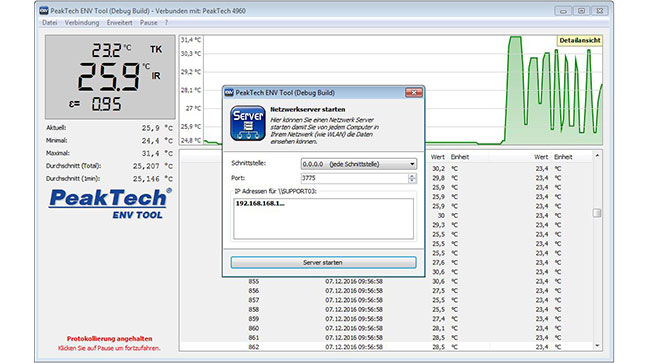
Task: Click the first Einheit column header
Action: 460,157
